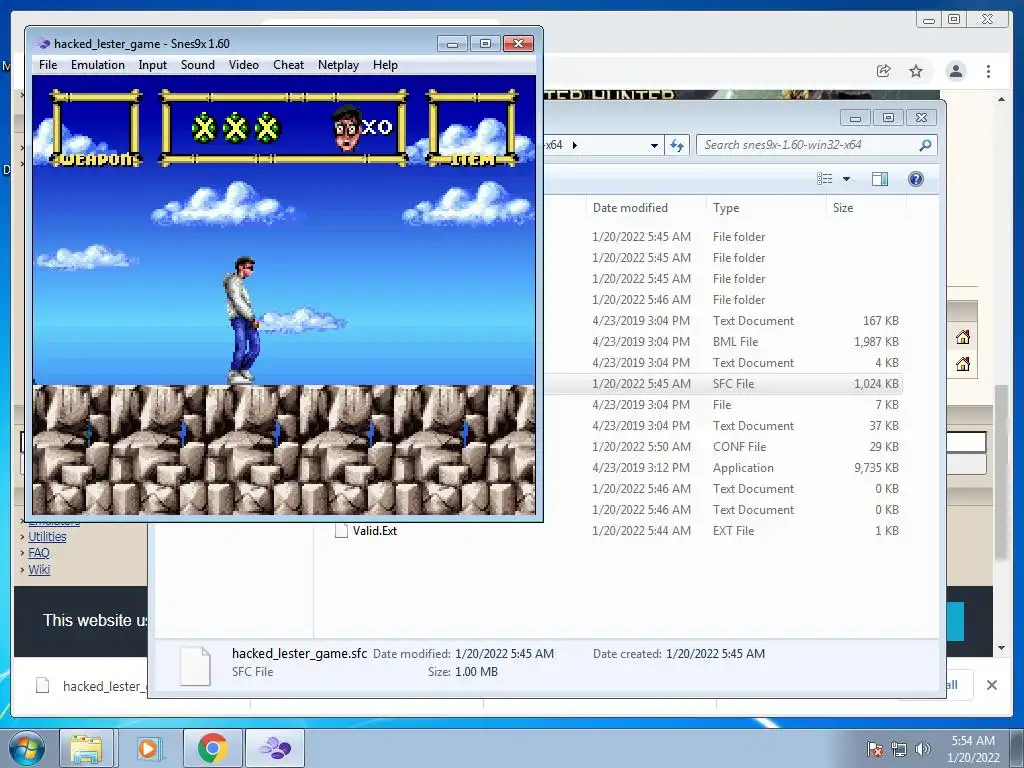
Task: Sort files by Date modified column
Action: [630, 208]
